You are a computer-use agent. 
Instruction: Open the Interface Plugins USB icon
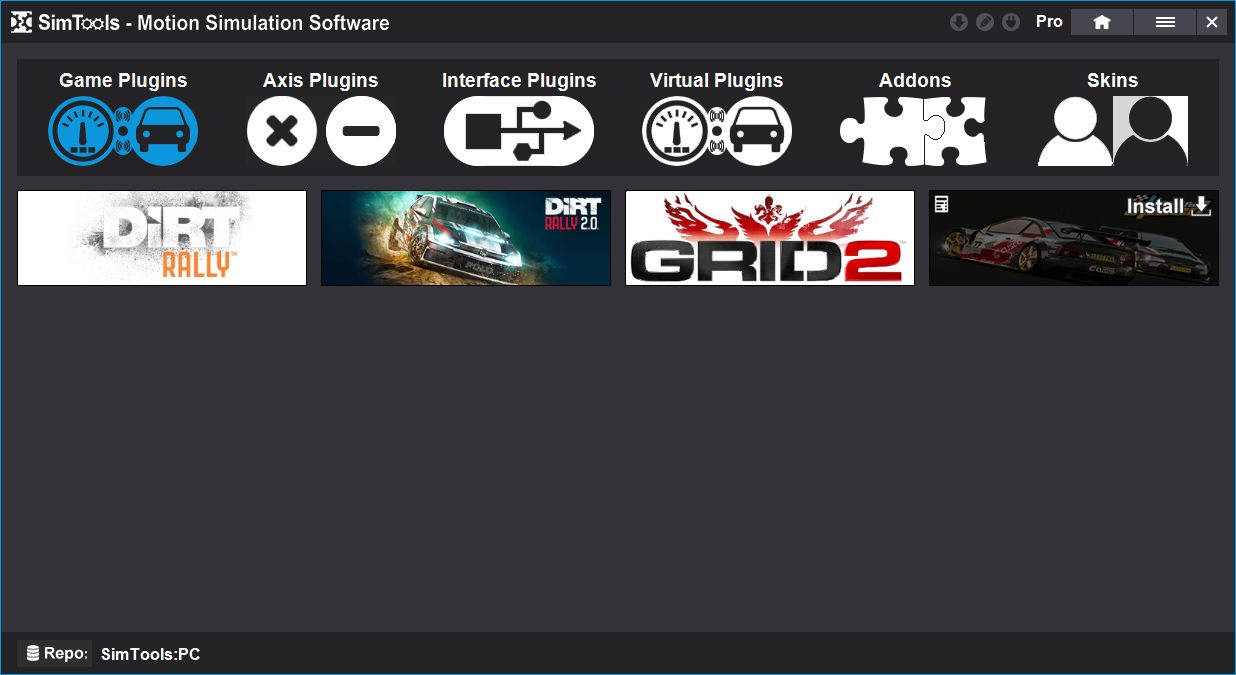[x=518, y=130]
